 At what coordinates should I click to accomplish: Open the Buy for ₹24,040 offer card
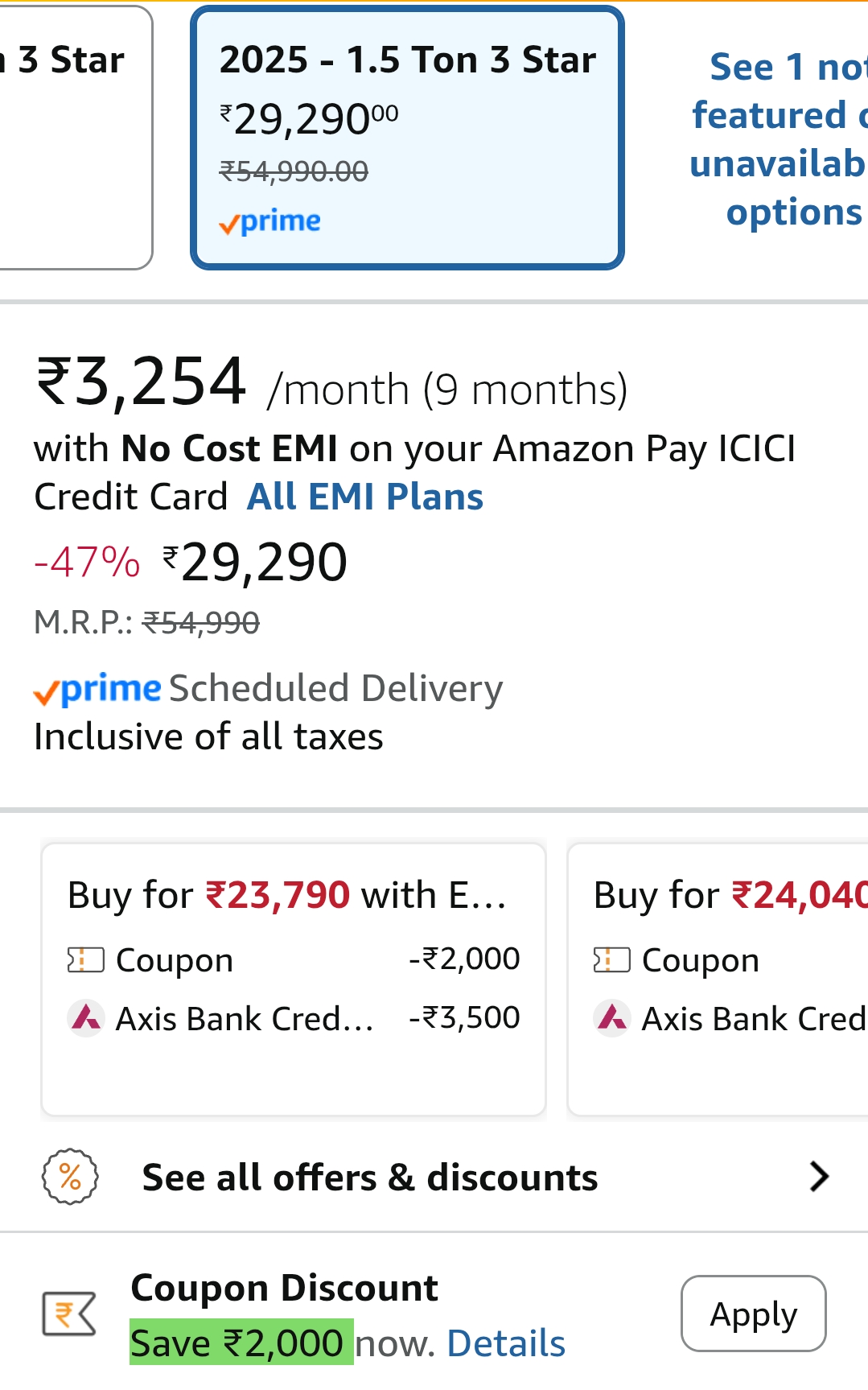click(x=718, y=979)
